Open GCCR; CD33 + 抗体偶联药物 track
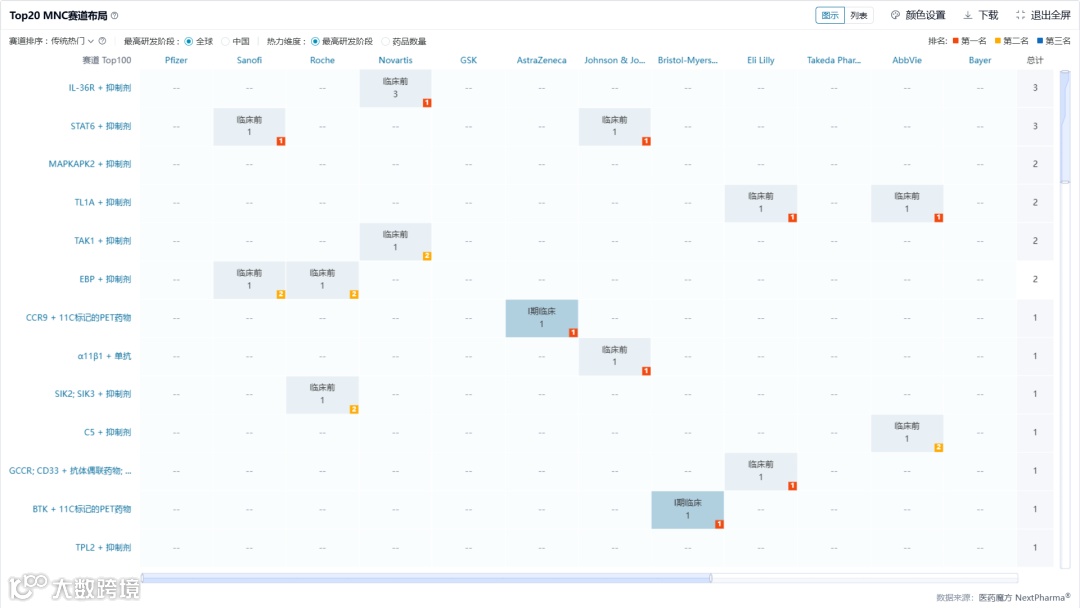 [70, 471]
